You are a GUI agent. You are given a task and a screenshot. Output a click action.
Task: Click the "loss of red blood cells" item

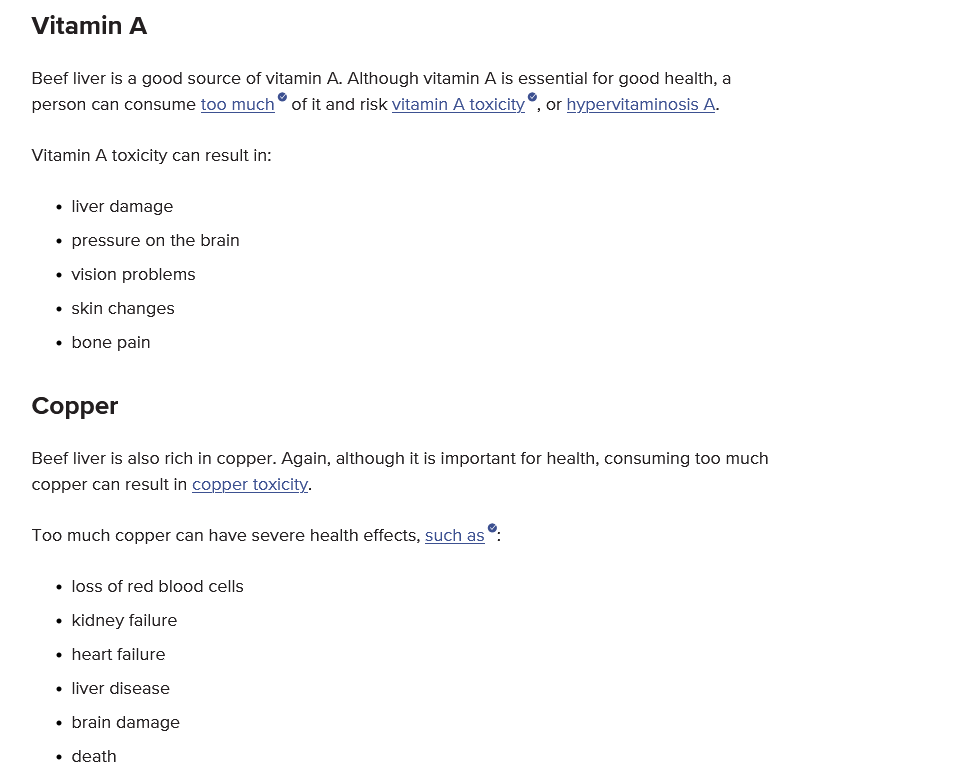(x=157, y=586)
